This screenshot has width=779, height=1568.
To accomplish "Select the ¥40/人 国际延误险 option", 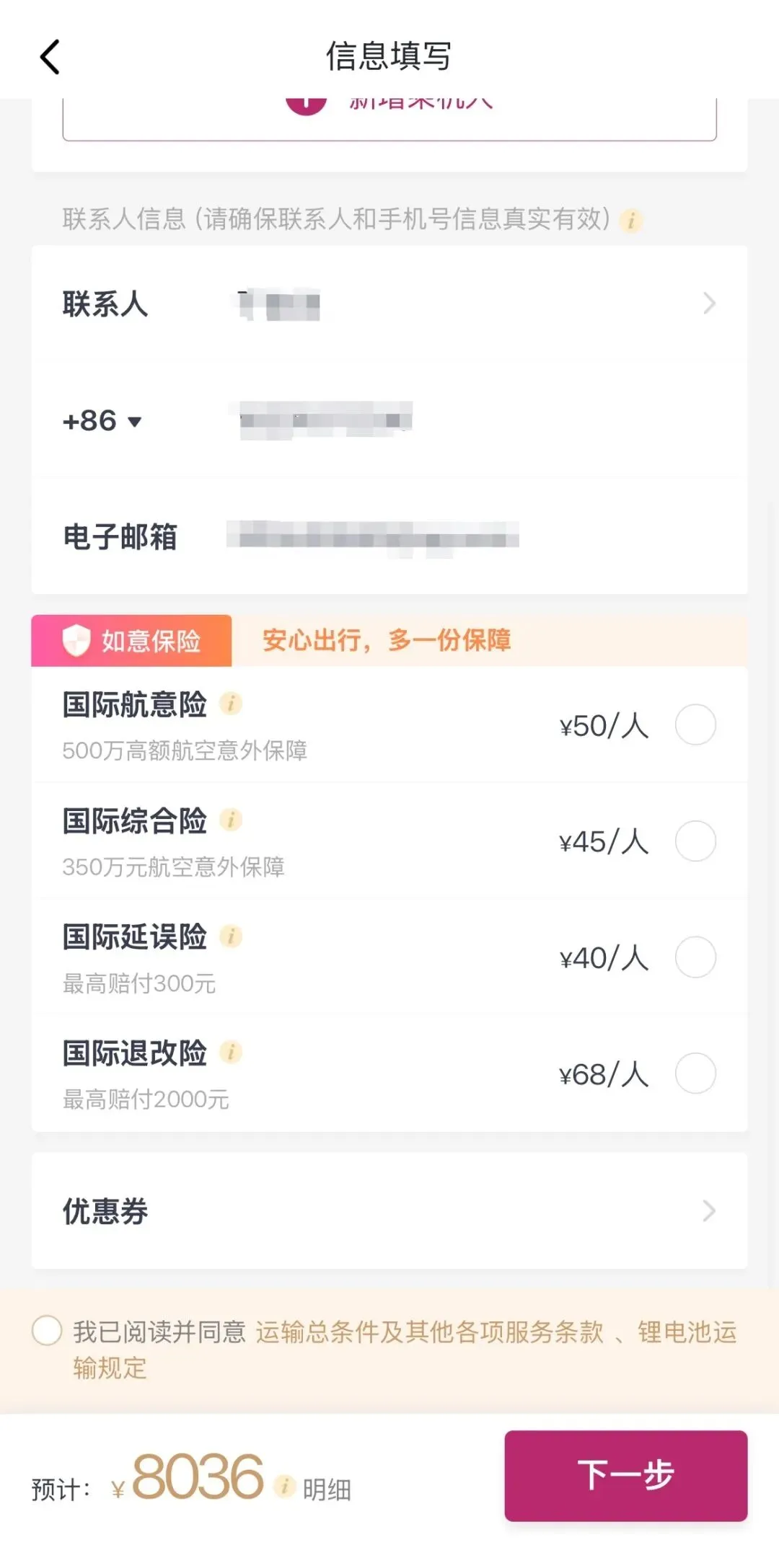I will click(695, 957).
